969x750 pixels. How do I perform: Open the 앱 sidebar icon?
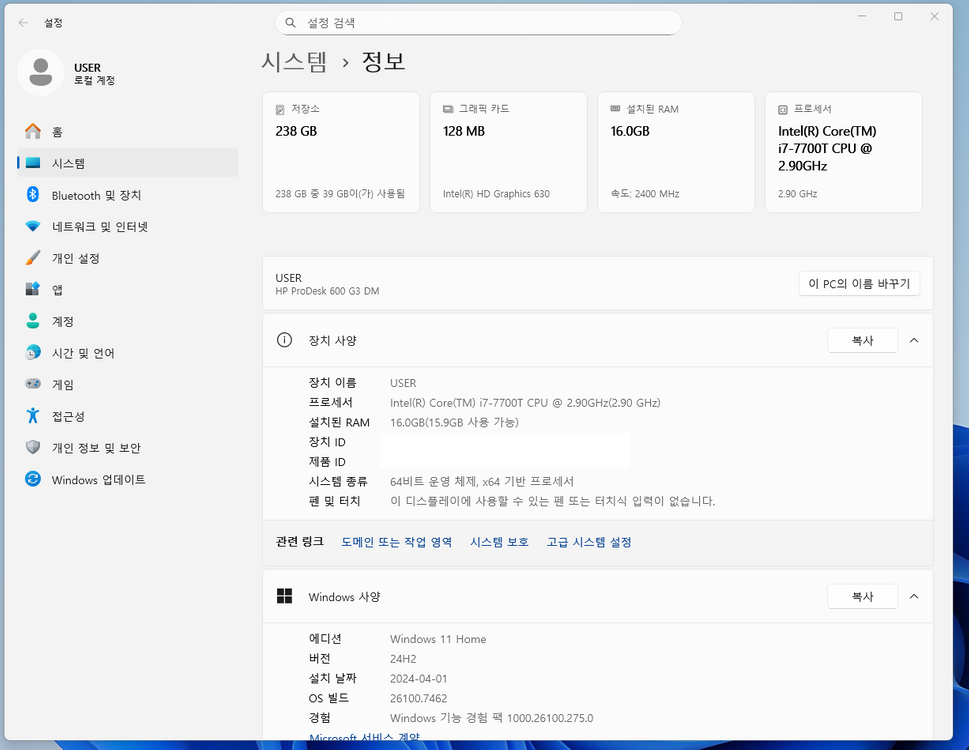(31, 289)
